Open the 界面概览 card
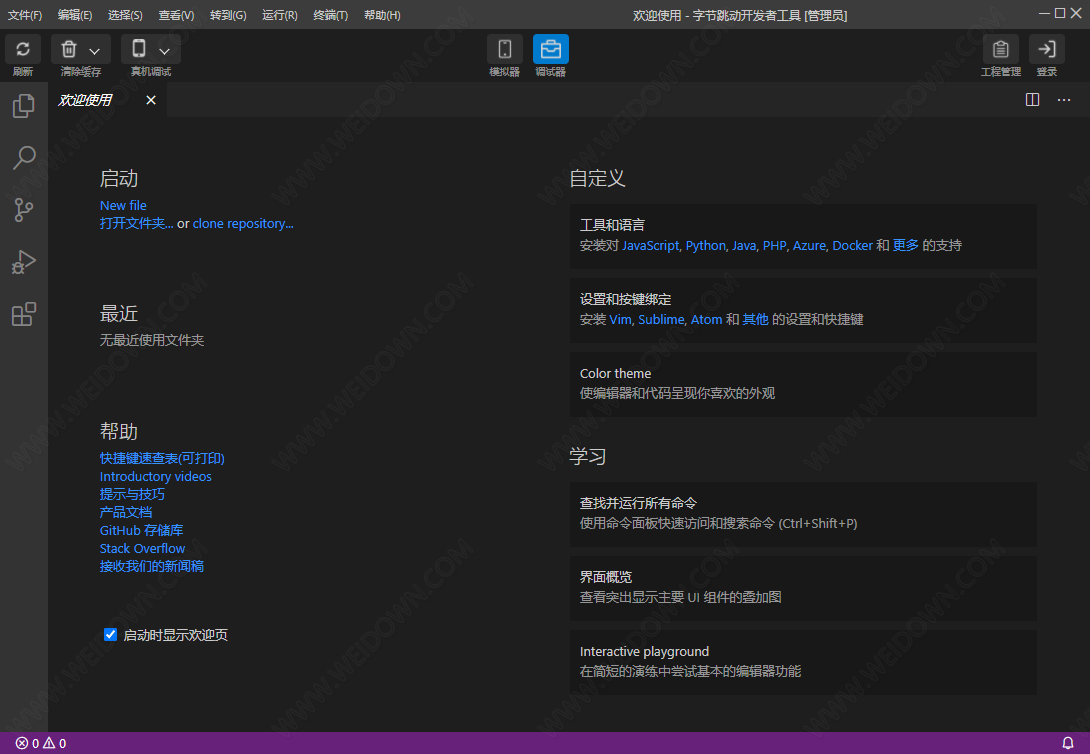Image resolution: width=1090 pixels, height=754 pixels. click(803, 589)
